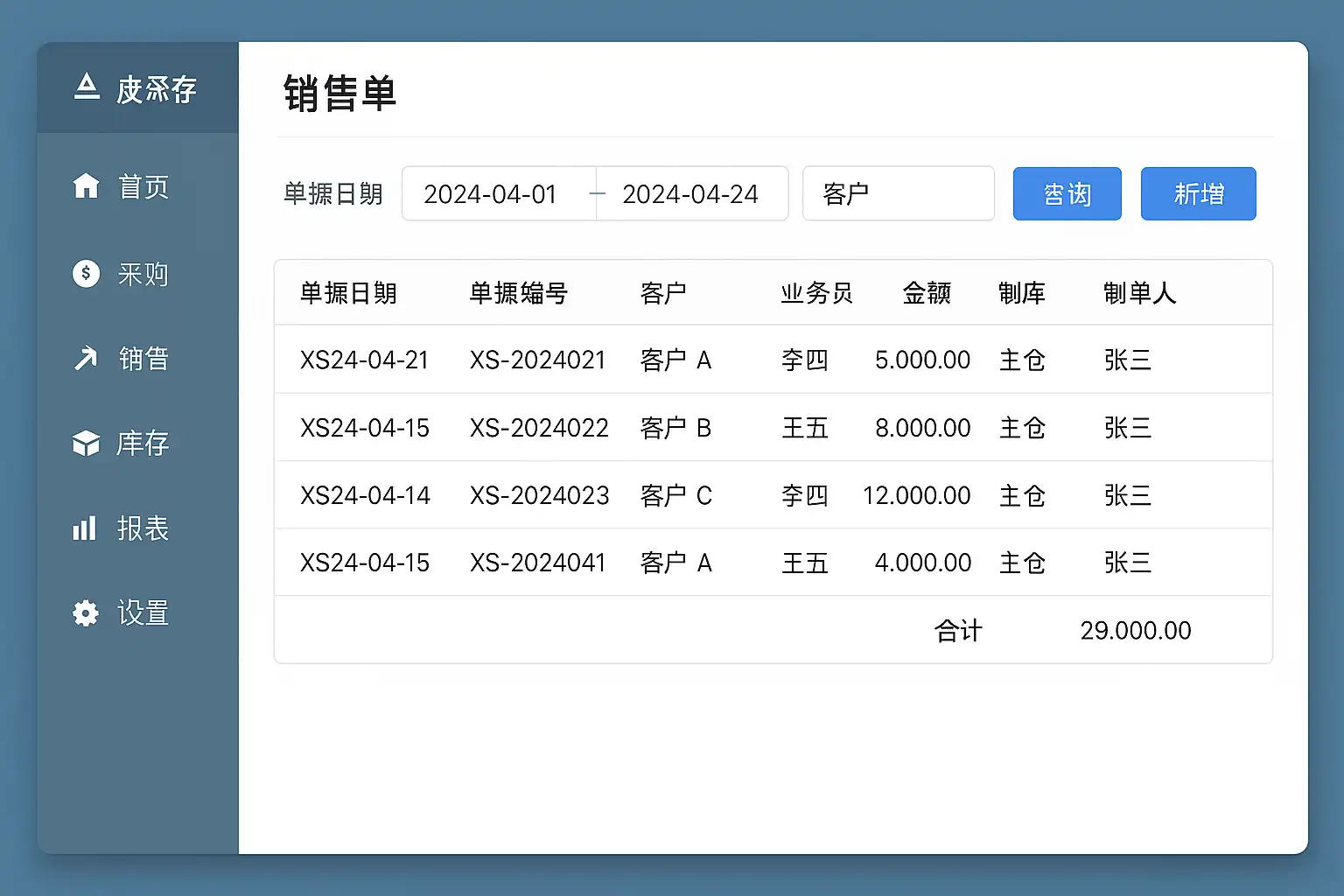
Task: Pick end date 2024-04-24 field
Action: [x=691, y=194]
